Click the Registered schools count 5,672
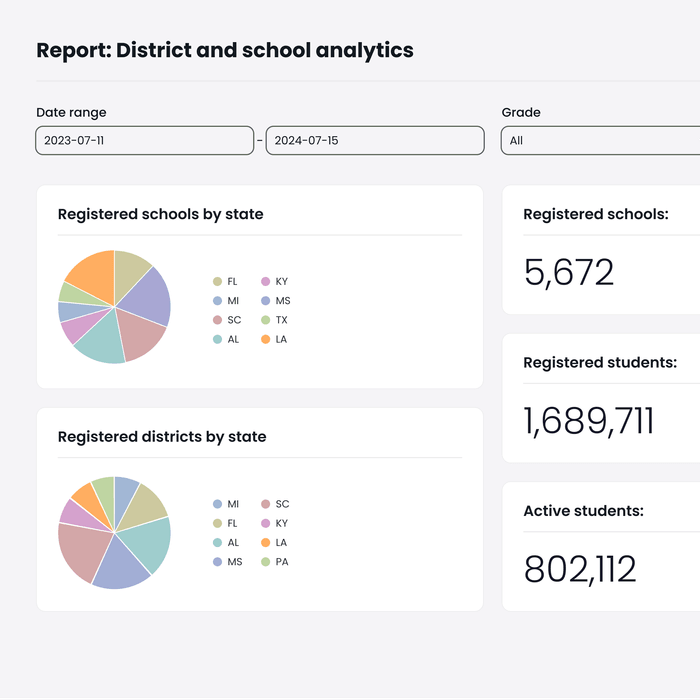The image size is (700, 700). click(x=569, y=272)
